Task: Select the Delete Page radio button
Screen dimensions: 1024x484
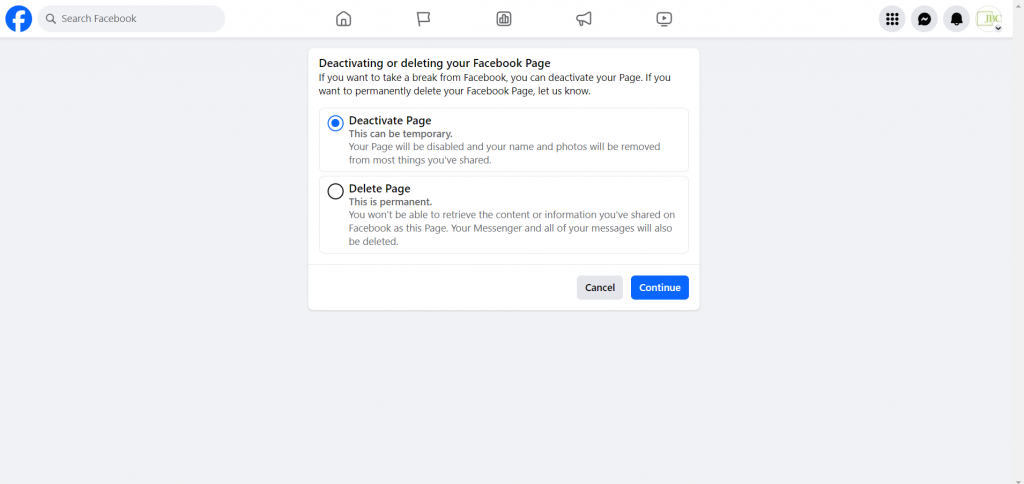Action: (336, 191)
